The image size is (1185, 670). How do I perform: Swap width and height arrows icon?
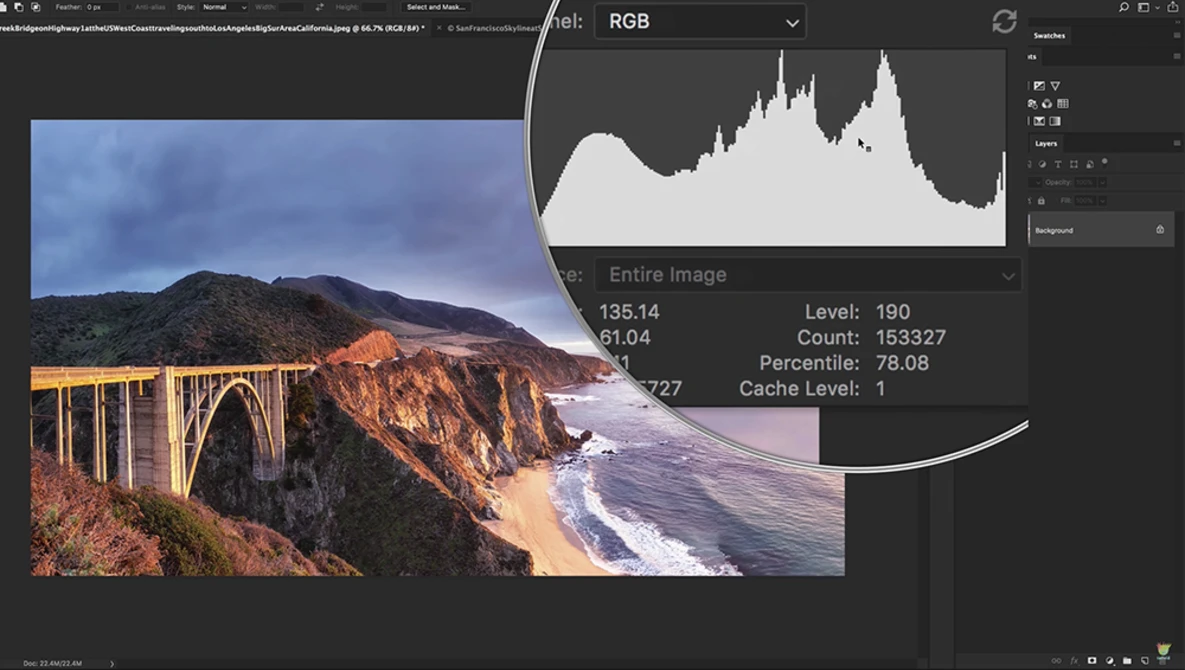pyautogui.click(x=319, y=7)
